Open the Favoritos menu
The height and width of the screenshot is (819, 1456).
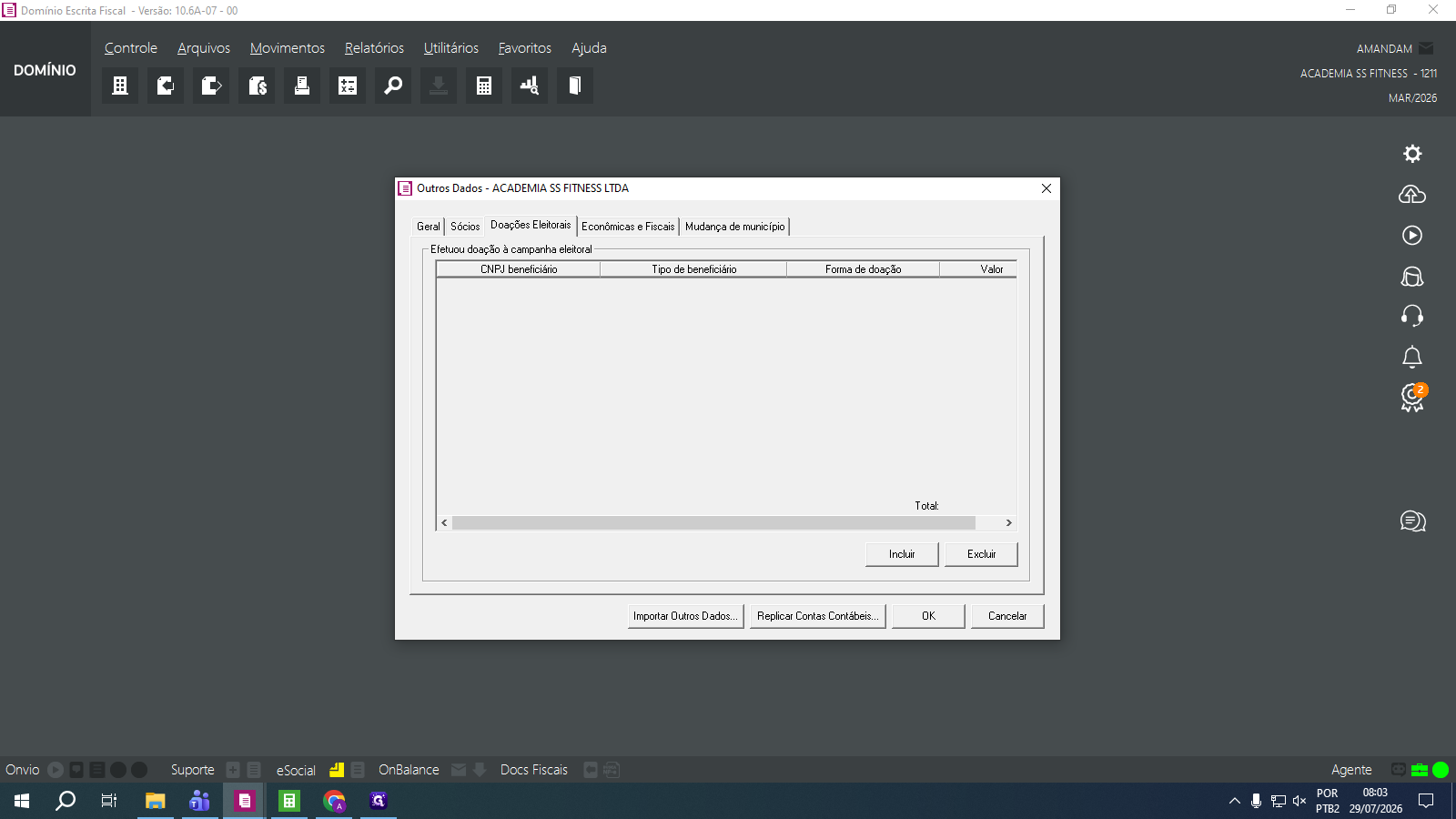pos(525,48)
